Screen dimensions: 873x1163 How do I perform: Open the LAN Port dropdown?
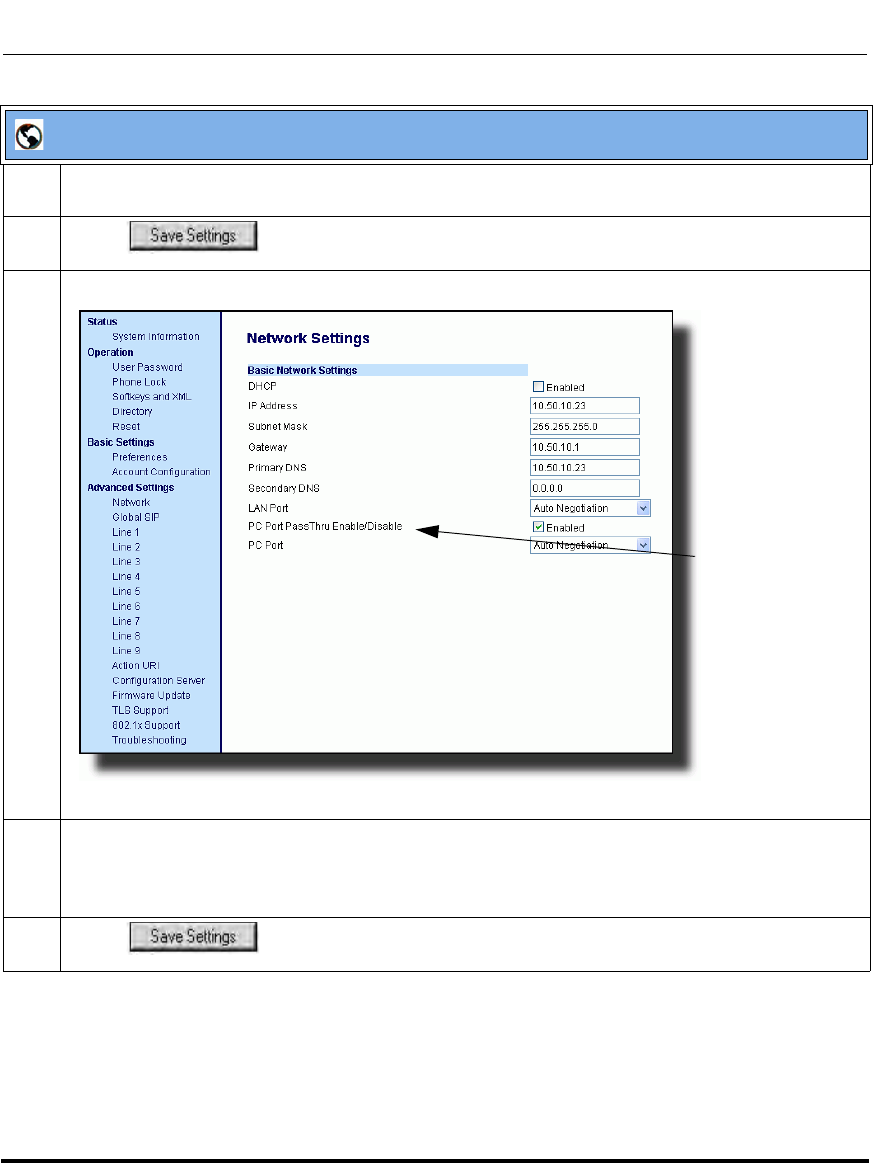pos(590,508)
